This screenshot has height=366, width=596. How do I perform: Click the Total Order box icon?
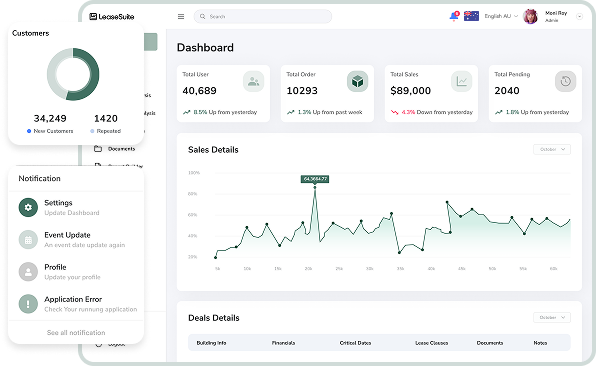[357, 81]
